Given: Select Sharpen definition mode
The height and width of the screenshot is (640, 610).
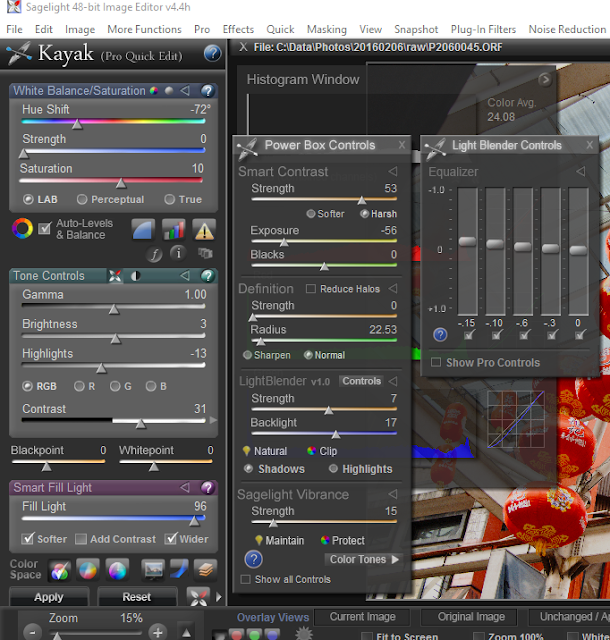Looking at the screenshot, I should [x=247, y=355].
